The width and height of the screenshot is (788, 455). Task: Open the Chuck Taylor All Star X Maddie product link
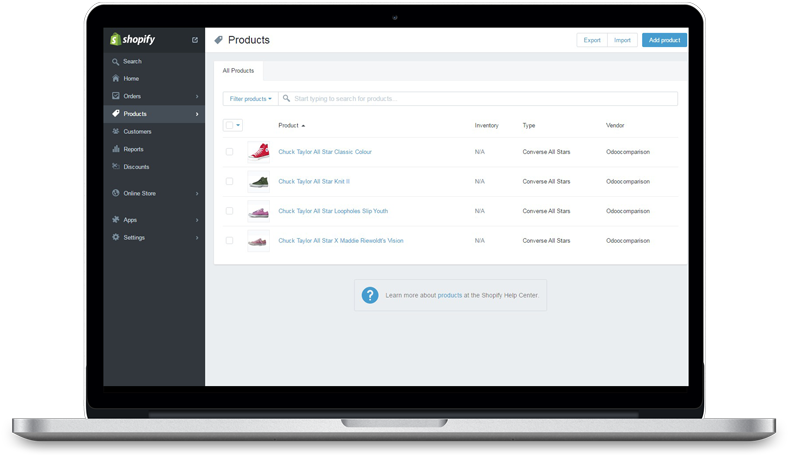[x=341, y=241]
